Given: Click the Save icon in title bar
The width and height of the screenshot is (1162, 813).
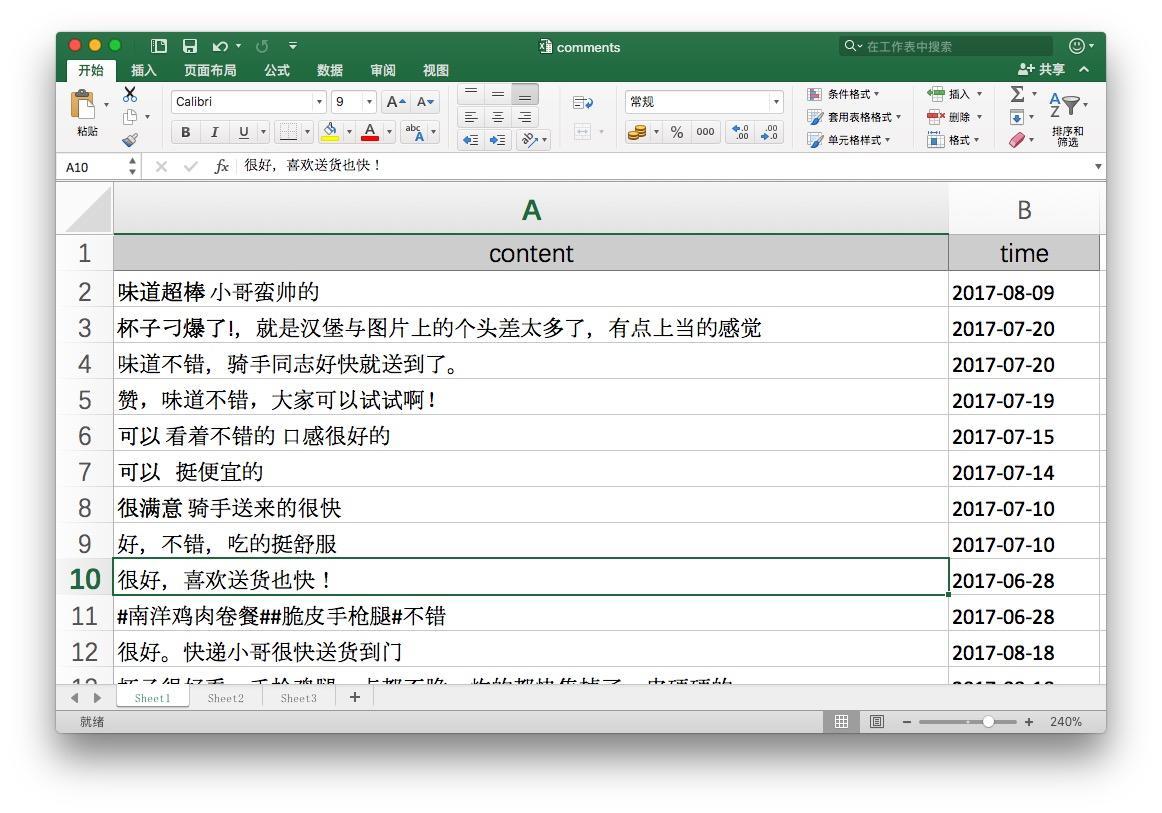Looking at the screenshot, I should pos(190,46).
